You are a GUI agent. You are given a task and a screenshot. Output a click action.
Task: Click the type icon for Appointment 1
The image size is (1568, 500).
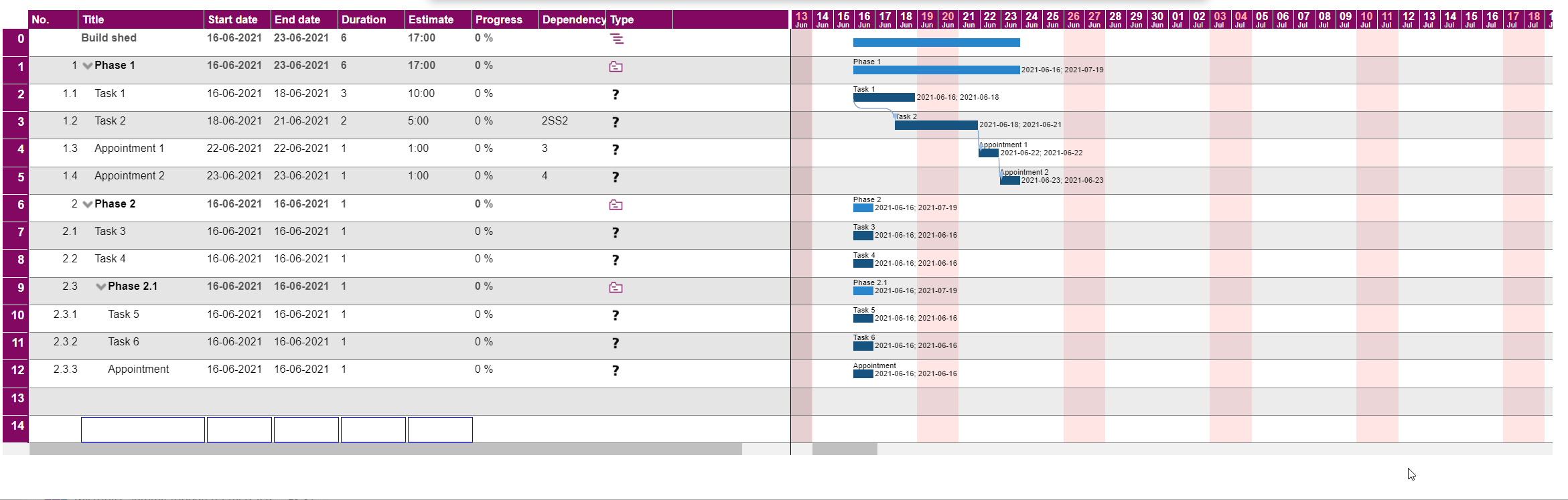(616, 149)
